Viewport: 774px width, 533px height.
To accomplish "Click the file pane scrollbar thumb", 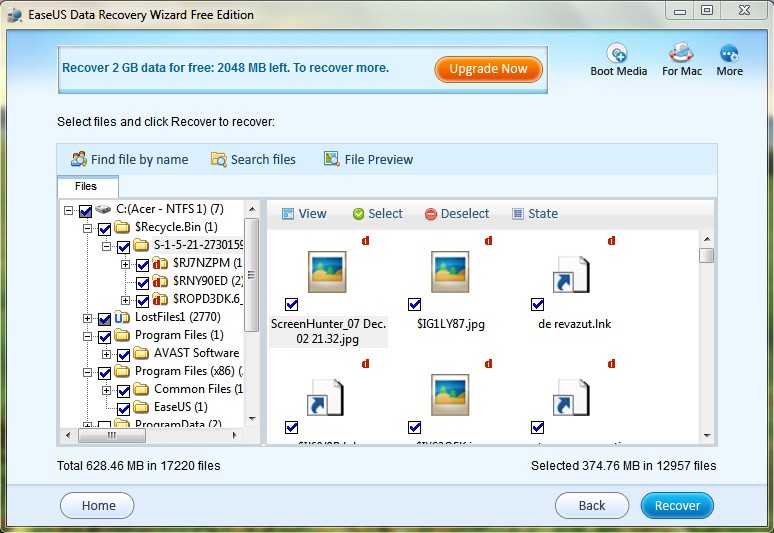I will pyautogui.click(x=707, y=256).
